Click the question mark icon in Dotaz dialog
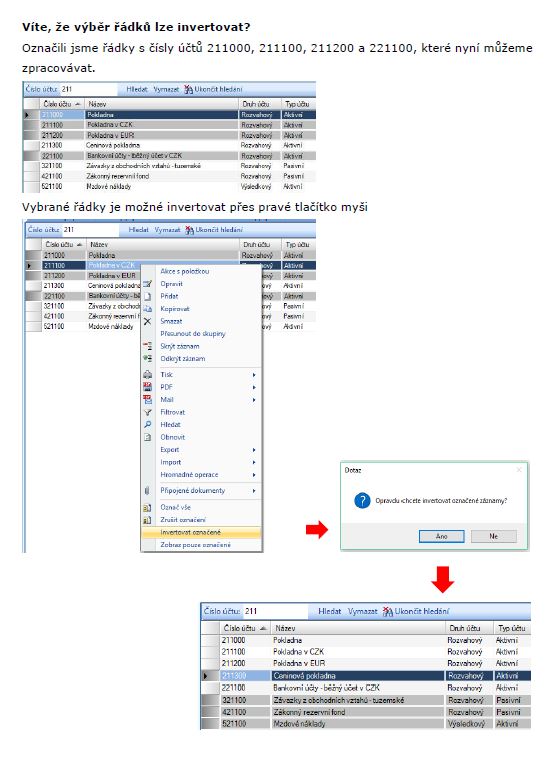This screenshot has width=559, height=776. tap(362, 501)
